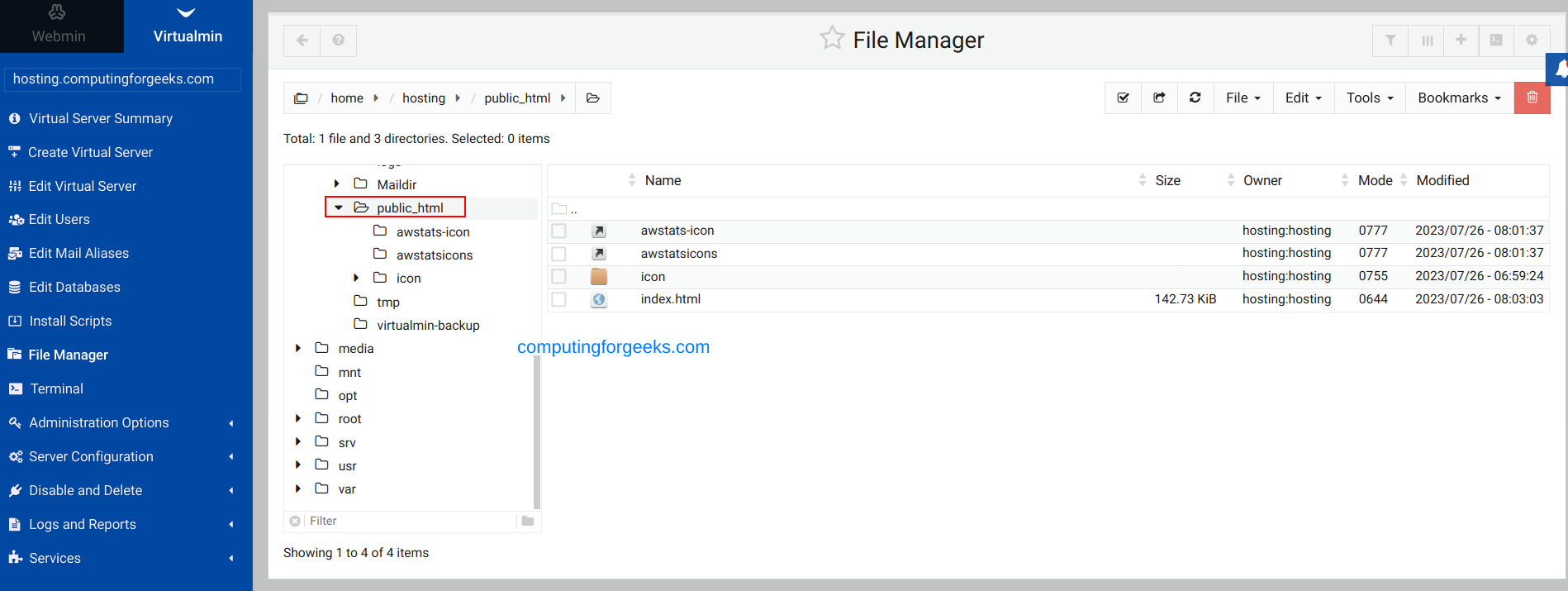Check the box beside awstats-icon
This screenshot has height=591, width=1568.
point(559,231)
